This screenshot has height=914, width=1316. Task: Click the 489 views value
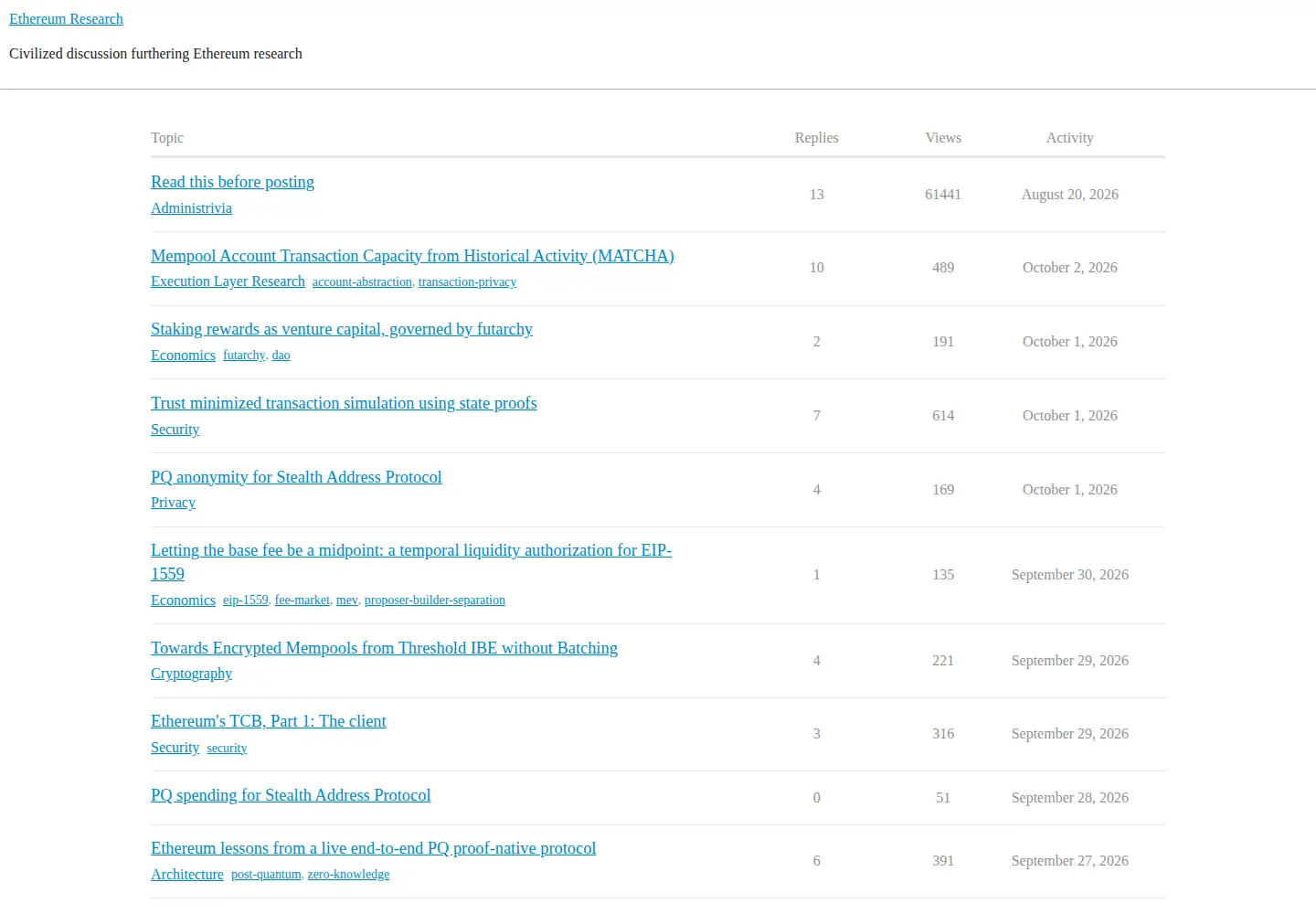pos(943,268)
